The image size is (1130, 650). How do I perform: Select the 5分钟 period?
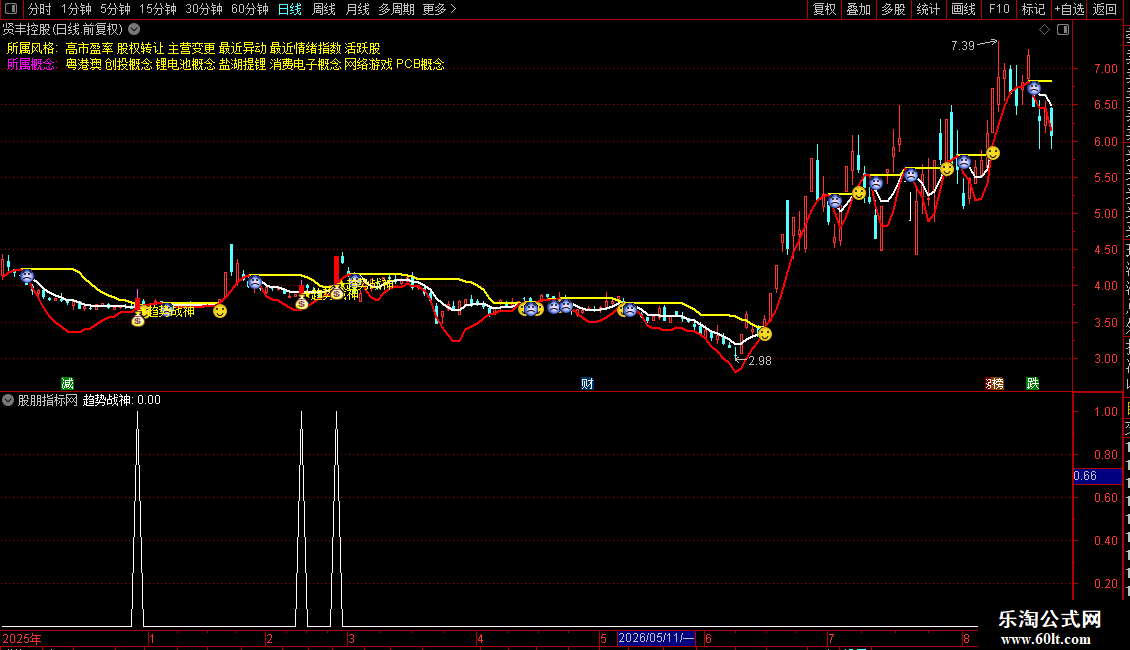pos(115,9)
